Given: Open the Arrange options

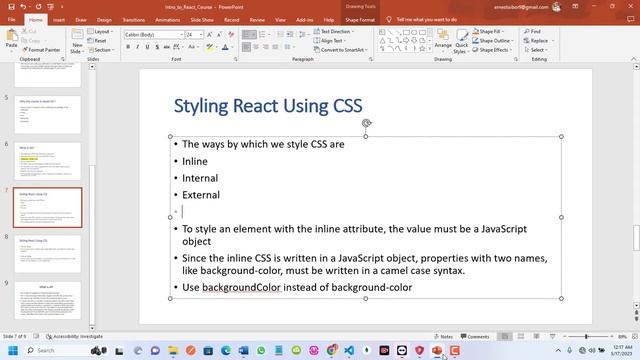Looking at the screenshot, I should 443,40.
